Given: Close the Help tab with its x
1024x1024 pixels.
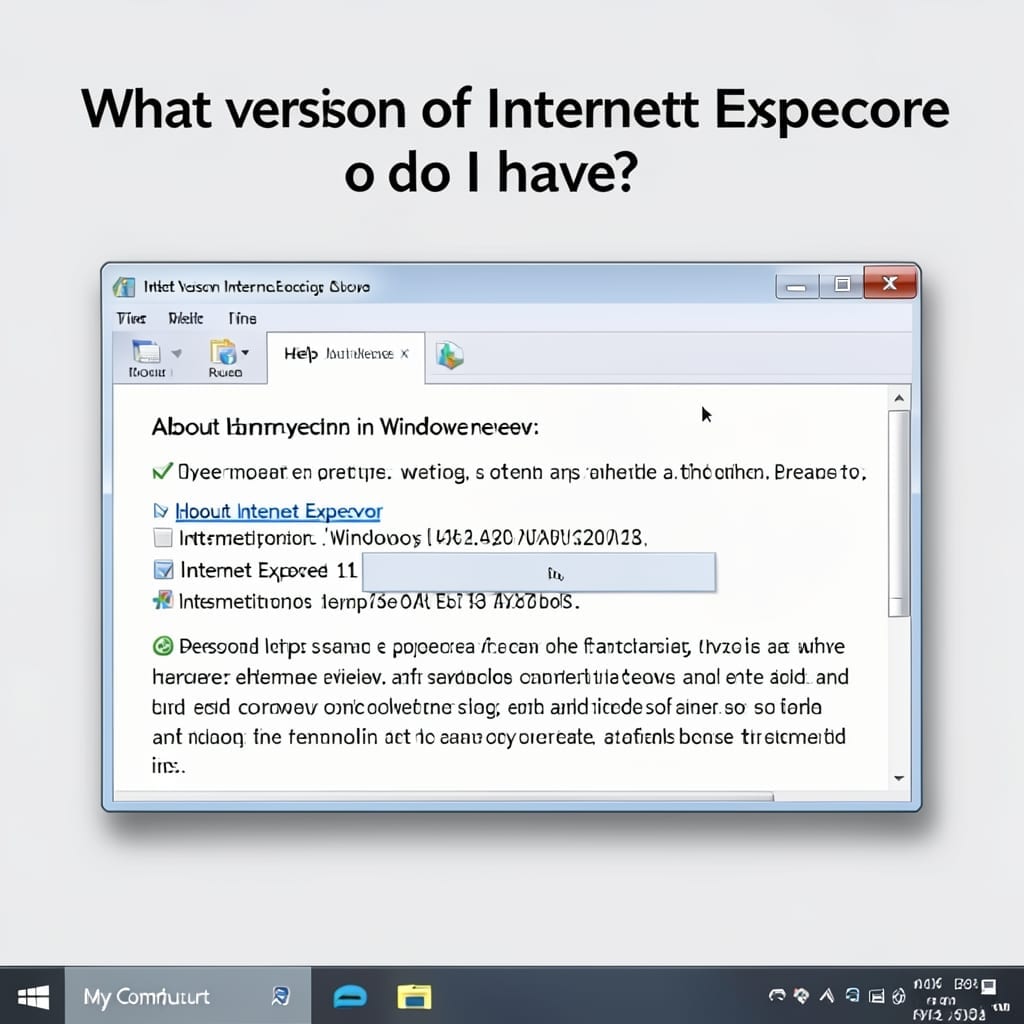Looking at the screenshot, I should [x=404, y=353].
